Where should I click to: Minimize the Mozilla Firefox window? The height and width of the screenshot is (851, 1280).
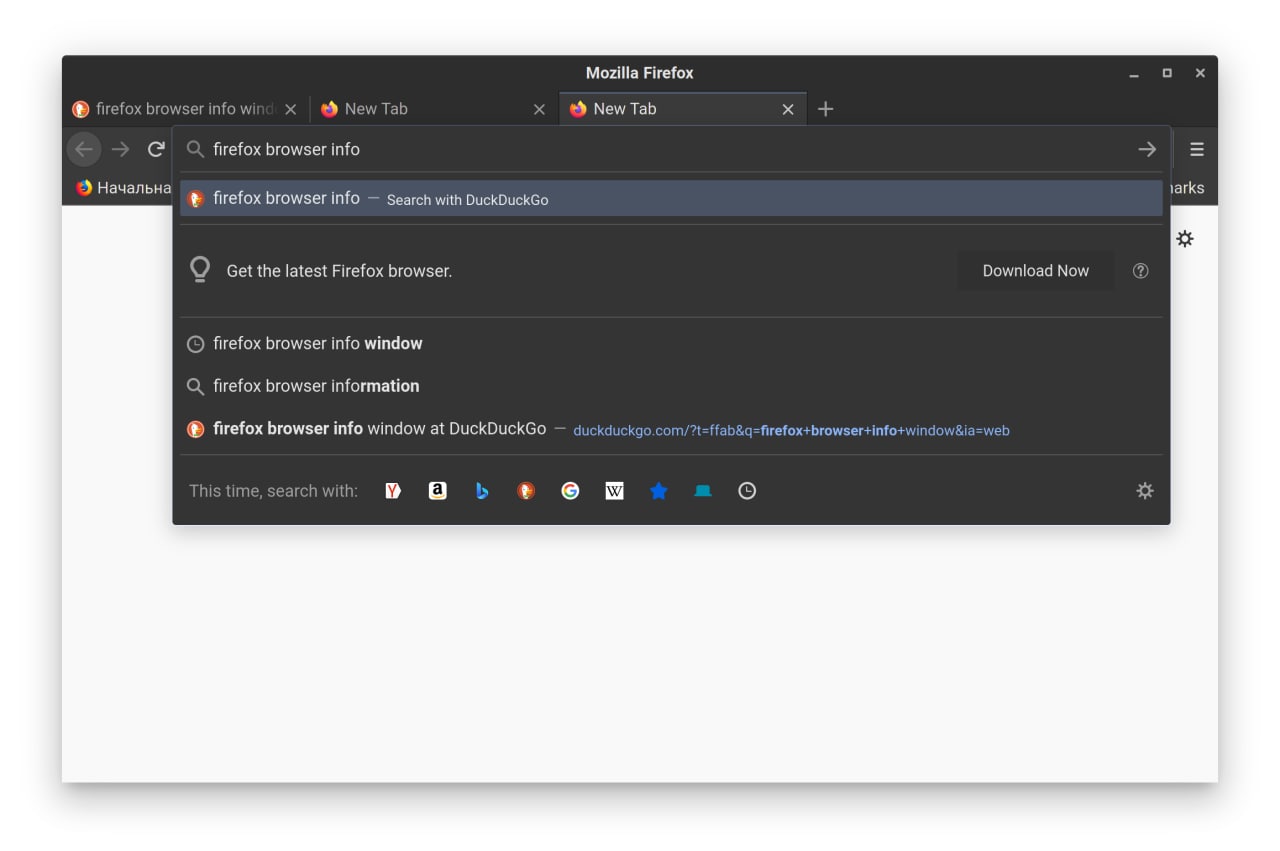click(1134, 74)
